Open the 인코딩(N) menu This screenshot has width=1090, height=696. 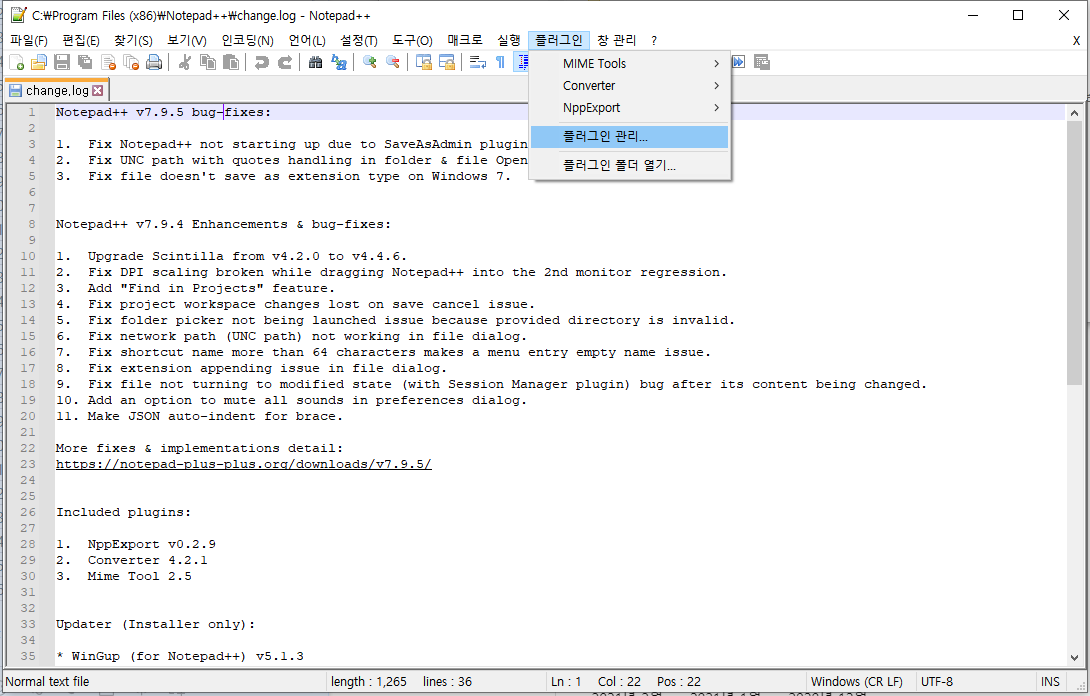(247, 40)
